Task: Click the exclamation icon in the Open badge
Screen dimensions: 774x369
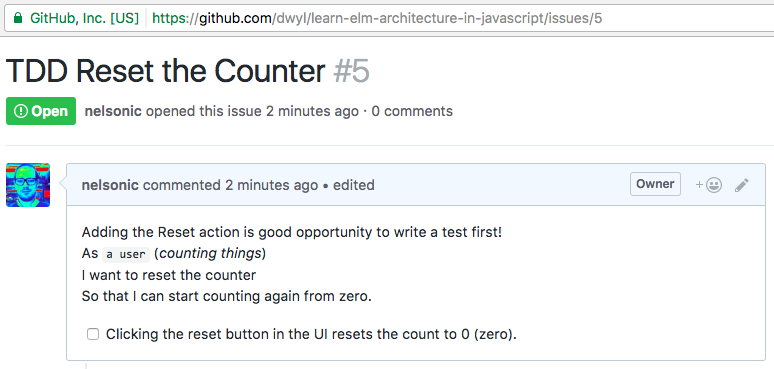Action: point(21,111)
